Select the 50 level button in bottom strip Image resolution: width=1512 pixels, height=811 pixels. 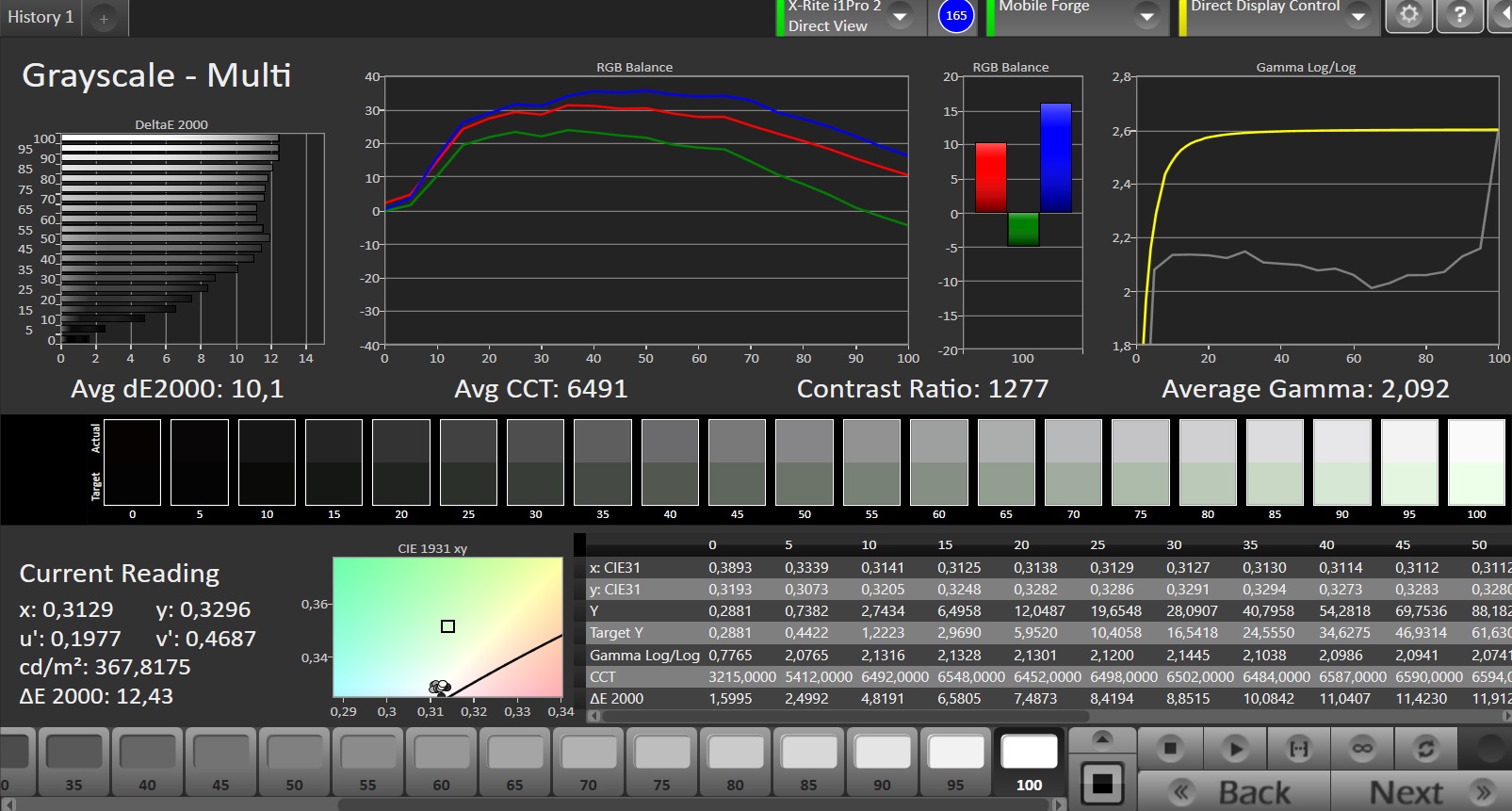pyautogui.click(x=294, y=762)
